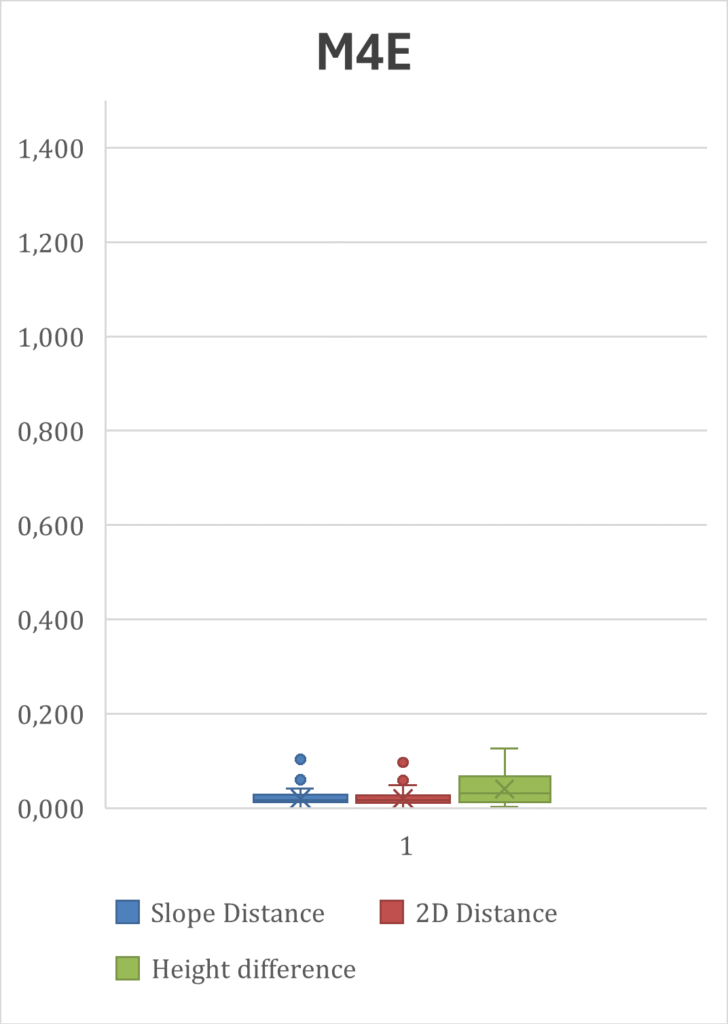Select the red 2D Distance legend swatch

391,912
